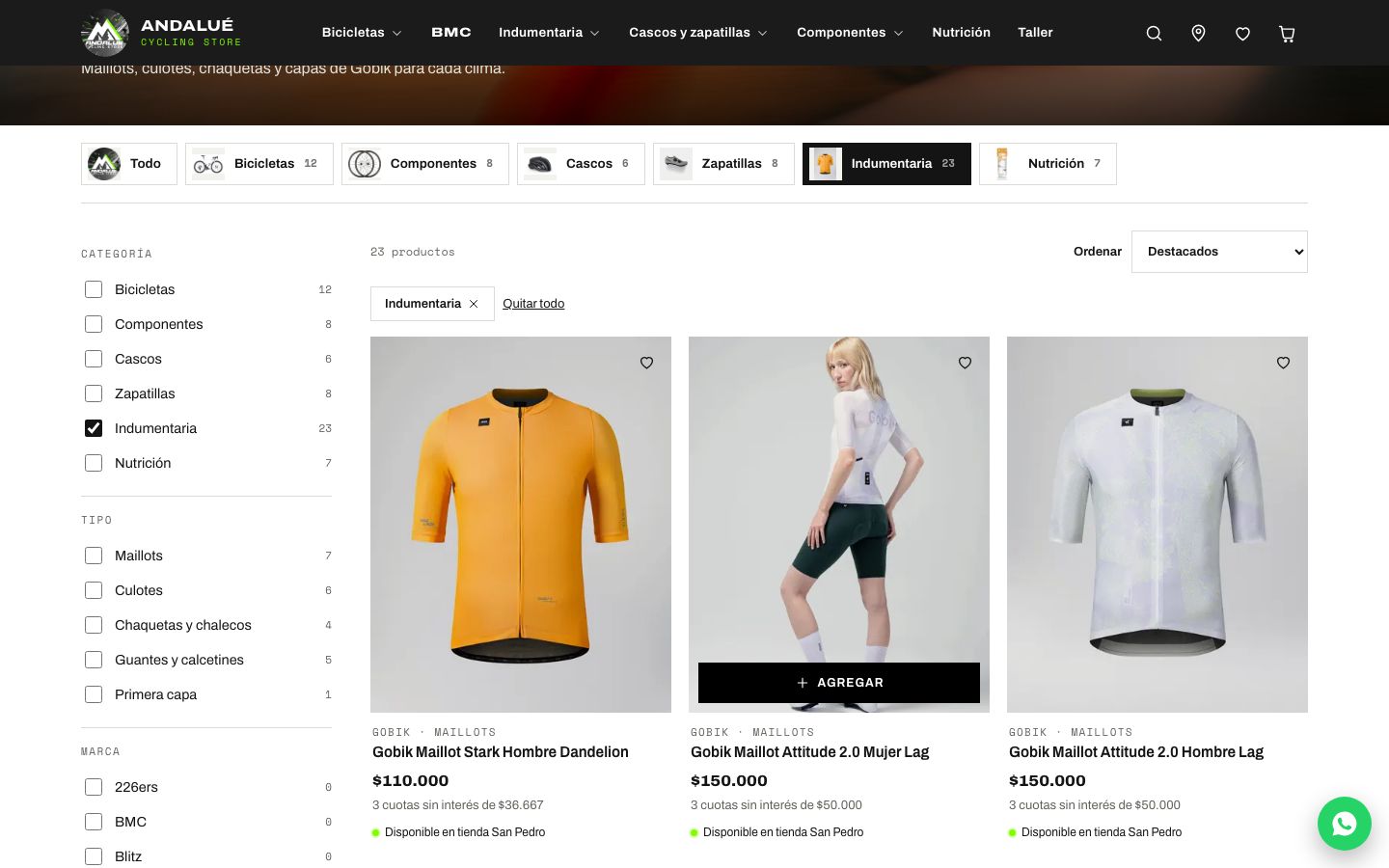Click the orange Dandelion jersey image
1389x868 pixels.
521,525
